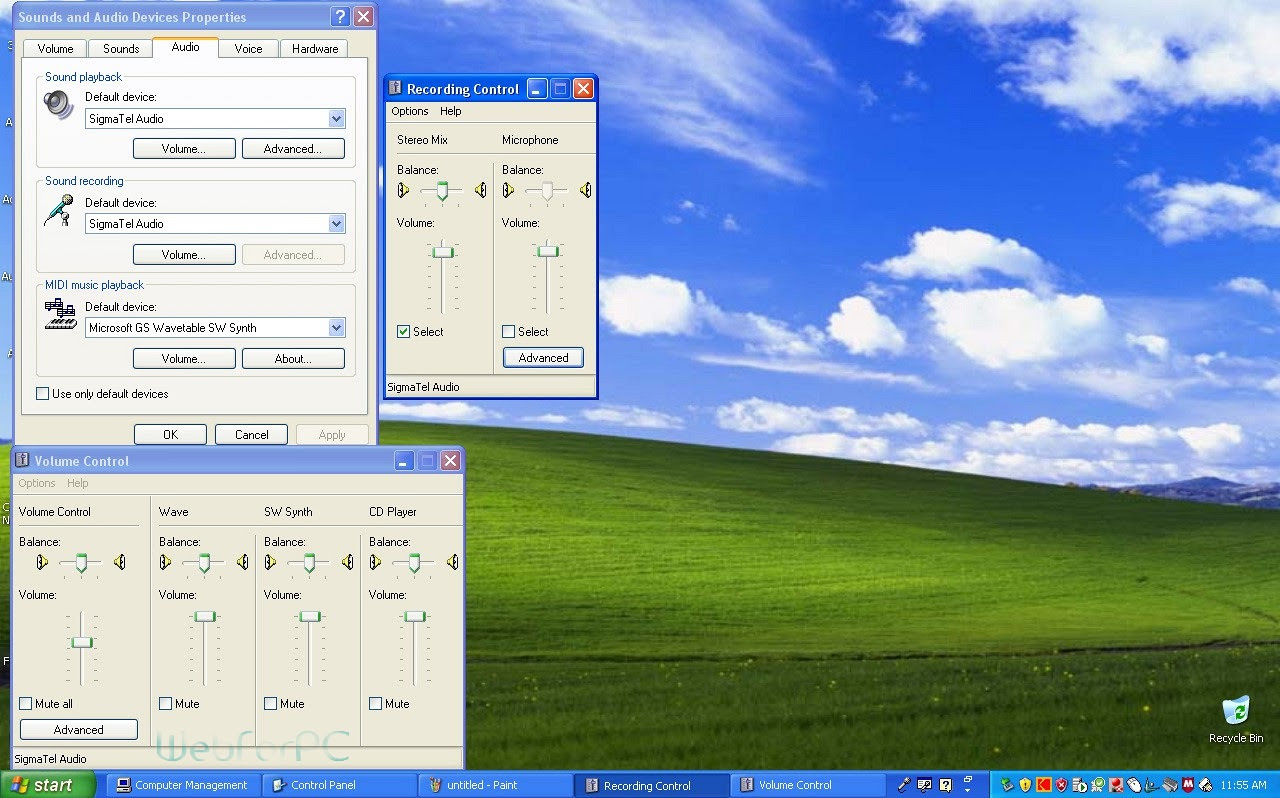This screenshot has width=1280, height=798.
Task: Switch to Control Panel taskbar button
Action: [340, 785]
